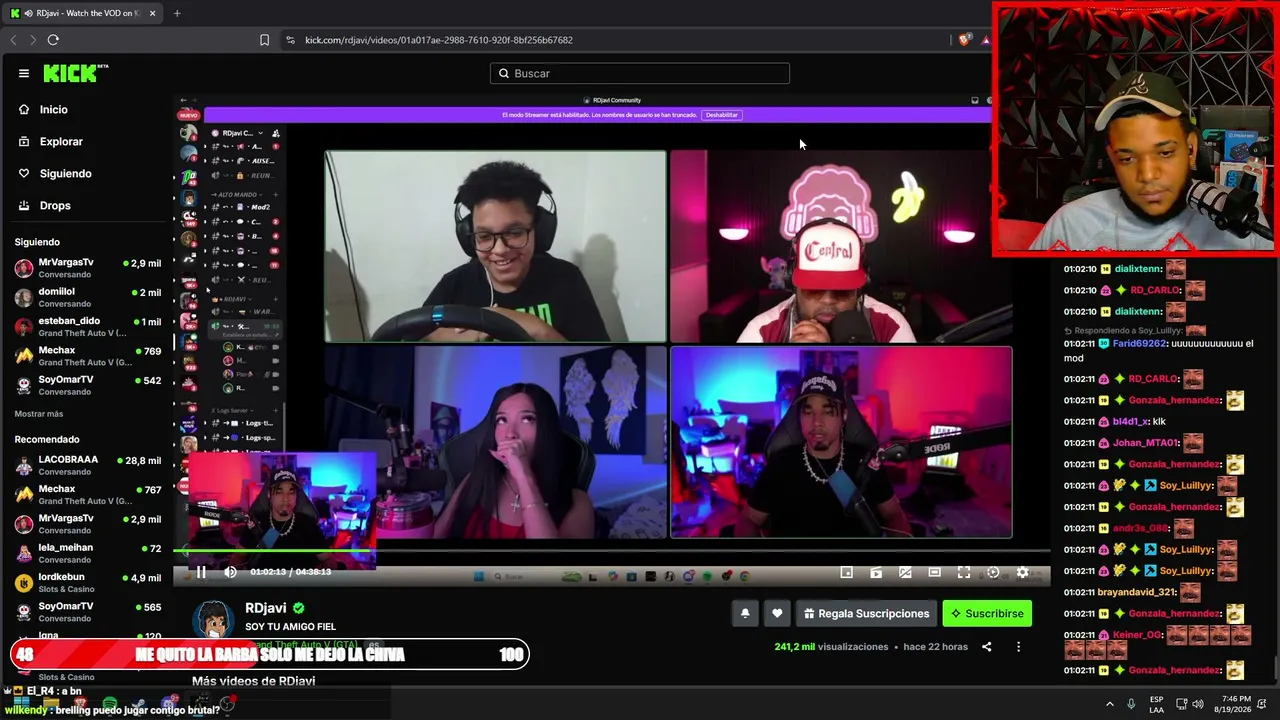1280x720 pixels.
Task: Open the microphone icon in the system tray
Action: click(1131, 704)
